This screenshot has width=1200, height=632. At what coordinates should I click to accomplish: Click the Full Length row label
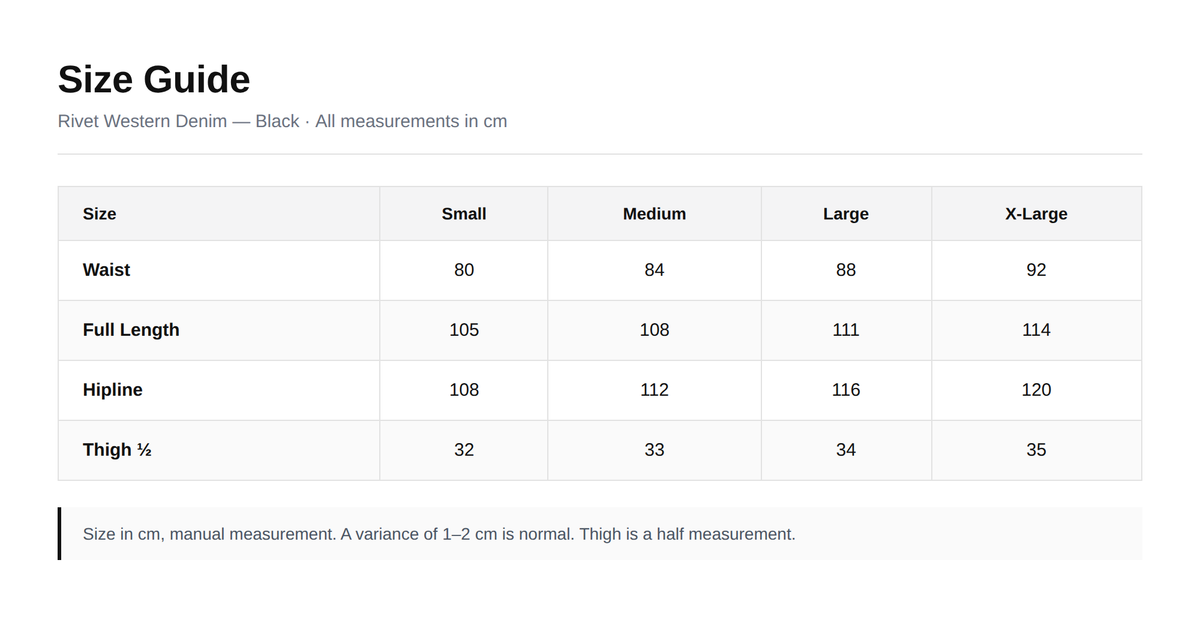(x=131, y=330)
